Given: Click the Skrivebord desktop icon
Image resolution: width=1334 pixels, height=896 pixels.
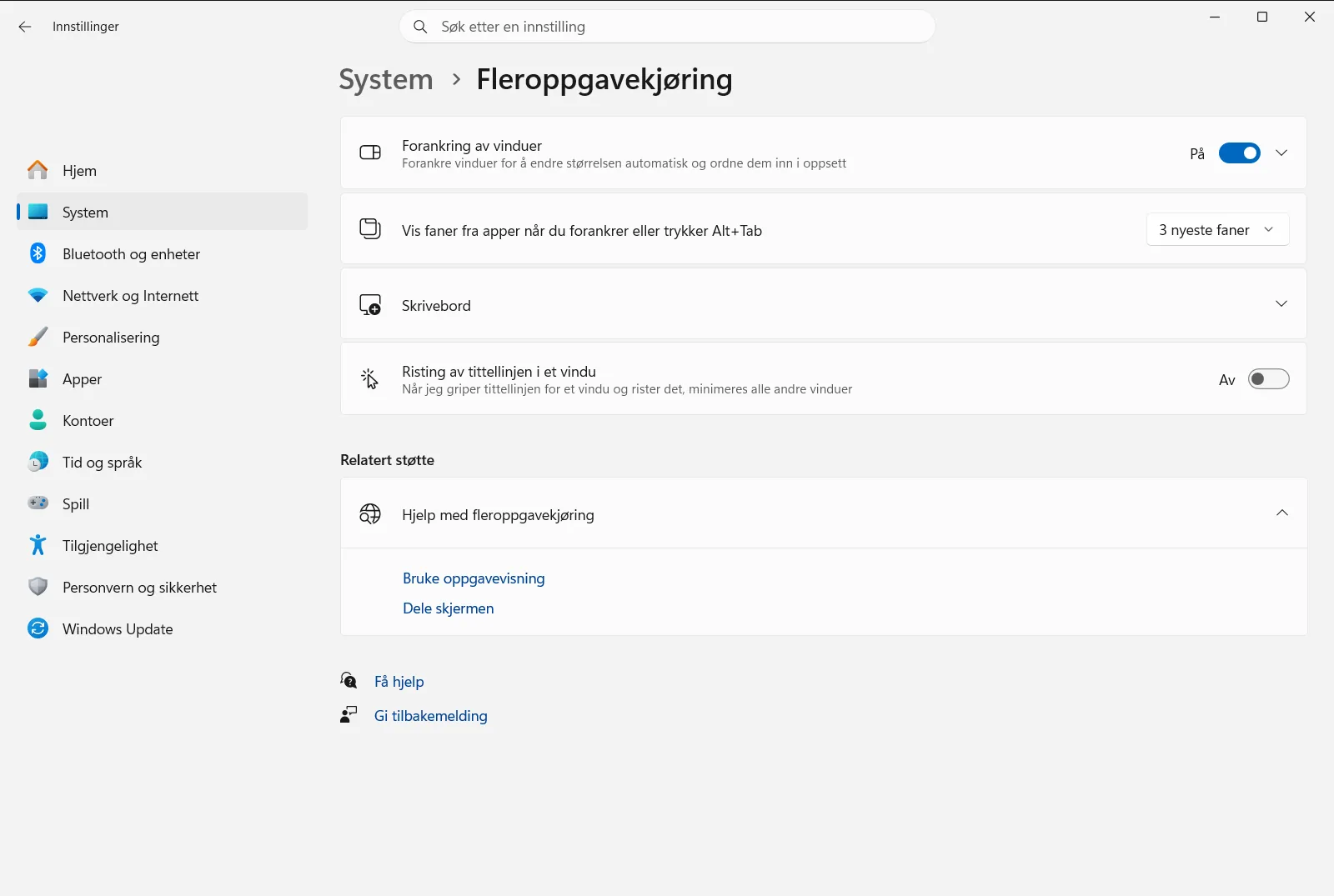Looking at the screenshot, I should pos(370,305).
